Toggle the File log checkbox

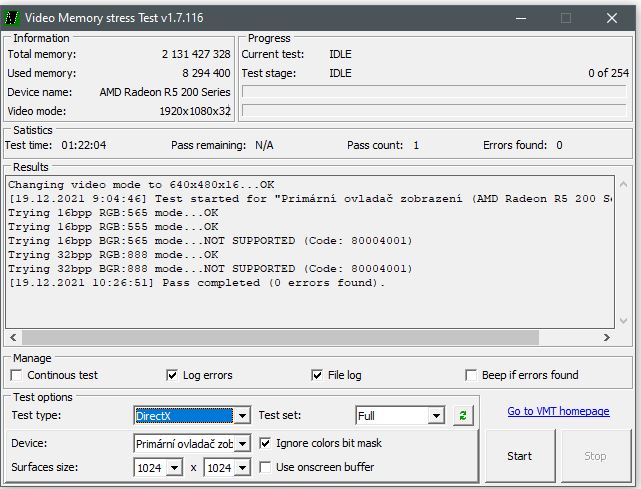point(318,376)
